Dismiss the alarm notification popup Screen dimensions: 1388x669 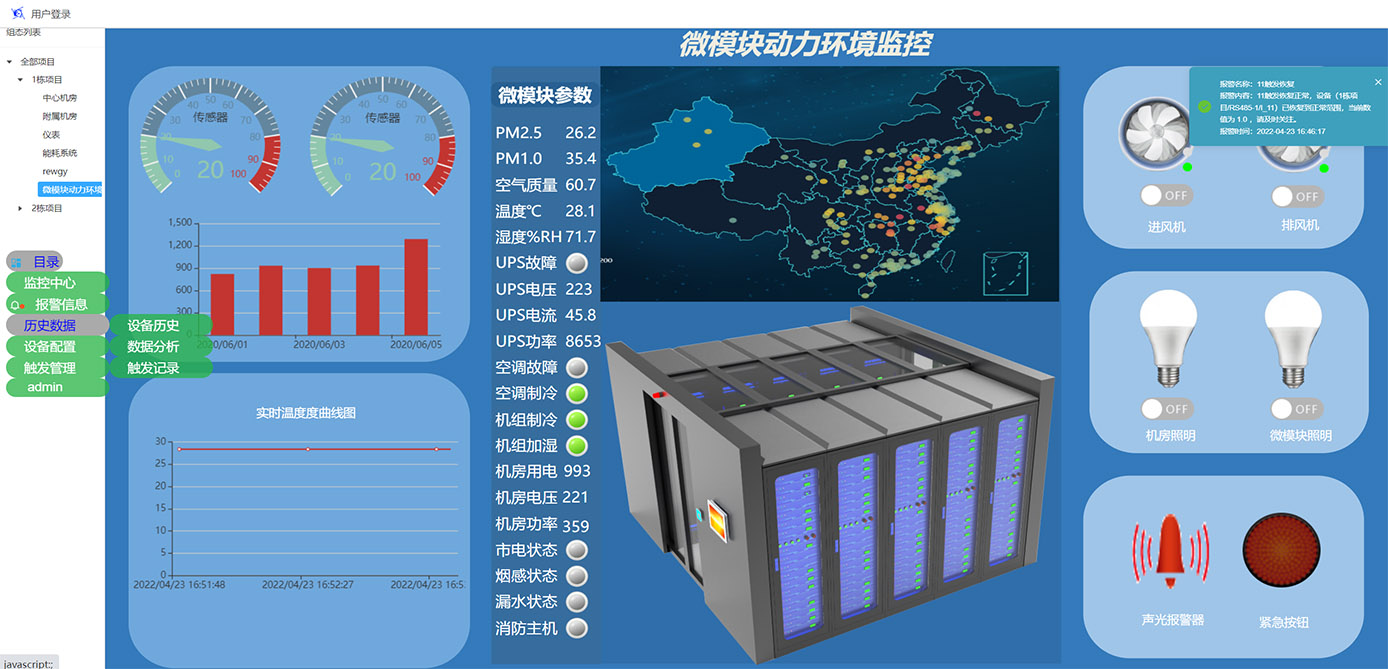pos(1378,82)
